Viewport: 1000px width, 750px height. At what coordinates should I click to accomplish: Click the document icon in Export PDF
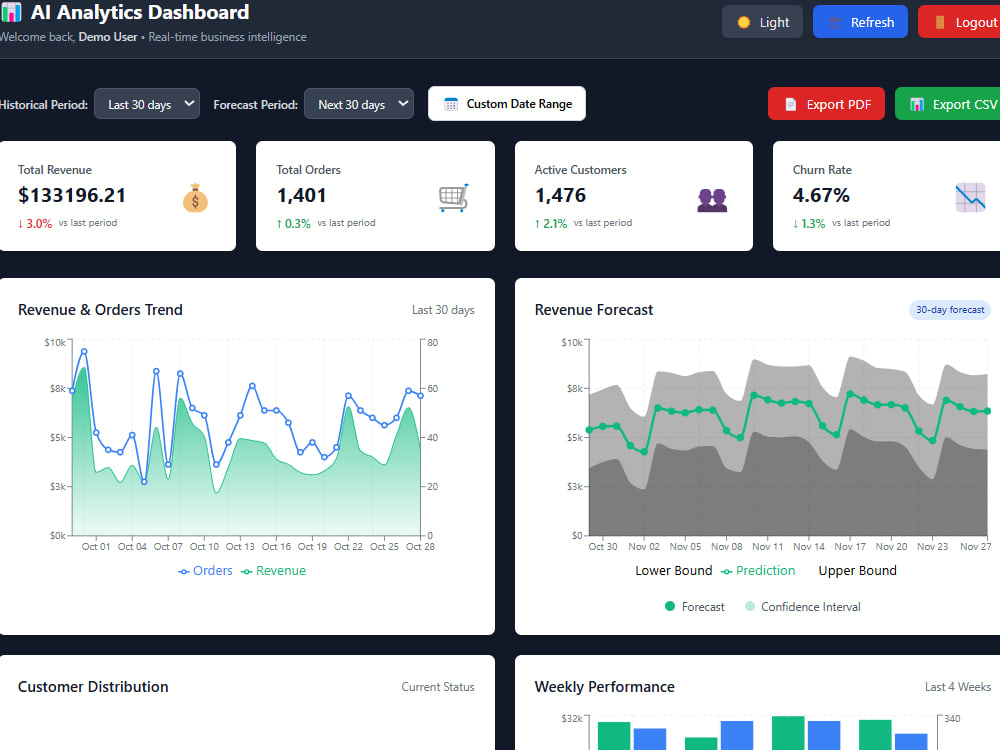pyautogui.click(x=790, y=105)
